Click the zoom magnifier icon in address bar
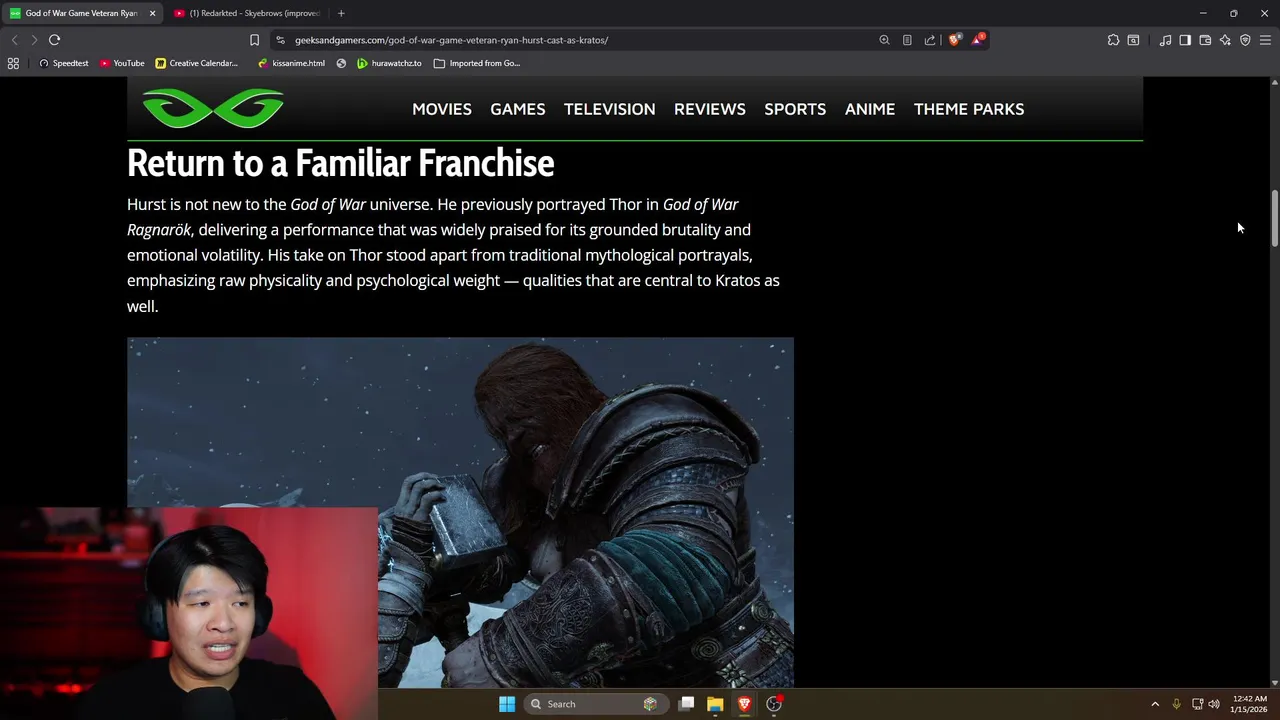1280x720 pixels. [x=884, y=40]
